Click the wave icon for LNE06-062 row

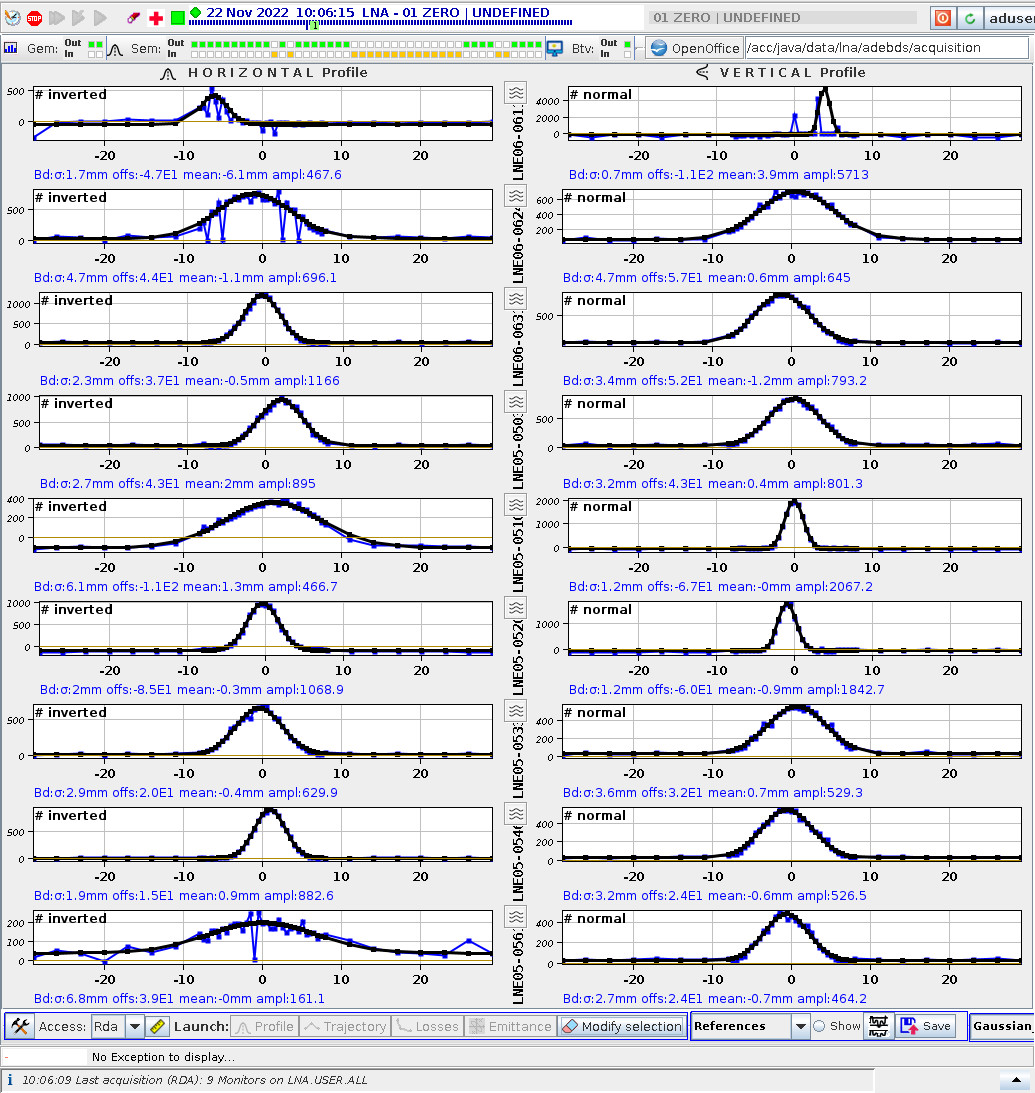pos(516,196)
